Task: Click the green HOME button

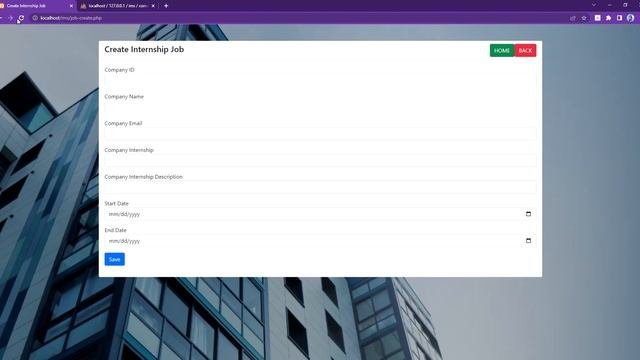Action: 502,51
